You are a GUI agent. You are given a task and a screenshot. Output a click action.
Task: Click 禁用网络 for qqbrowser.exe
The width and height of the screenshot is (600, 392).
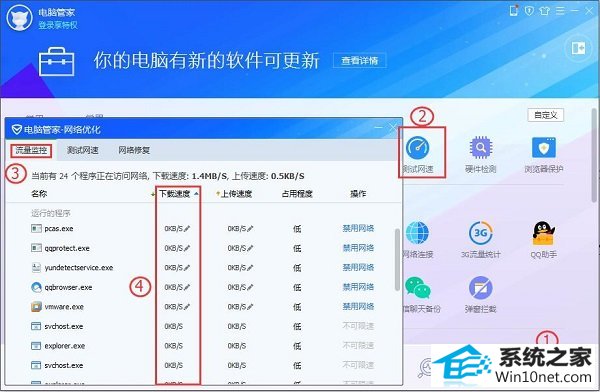358,287
